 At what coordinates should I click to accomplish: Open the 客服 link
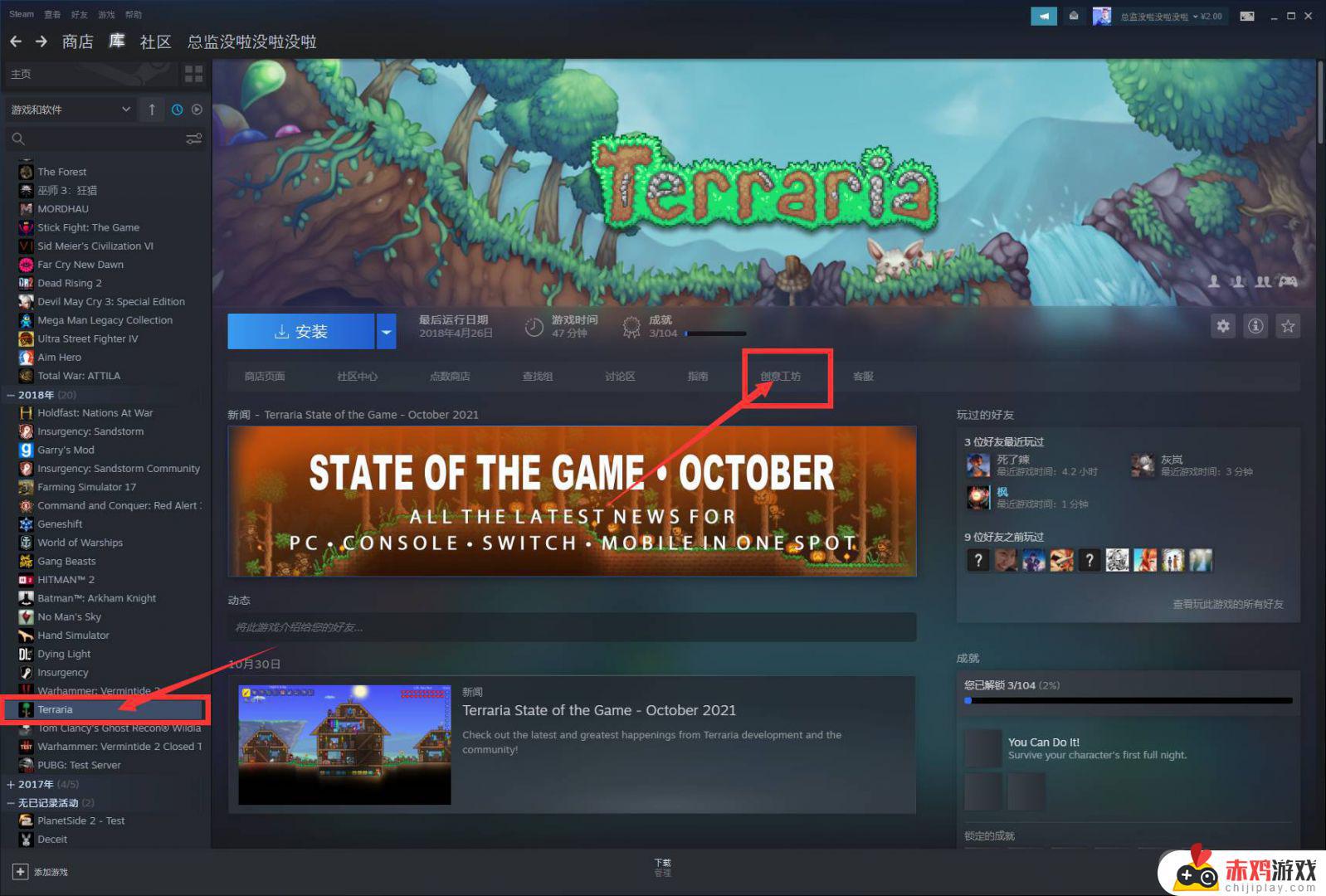(863, 377)
